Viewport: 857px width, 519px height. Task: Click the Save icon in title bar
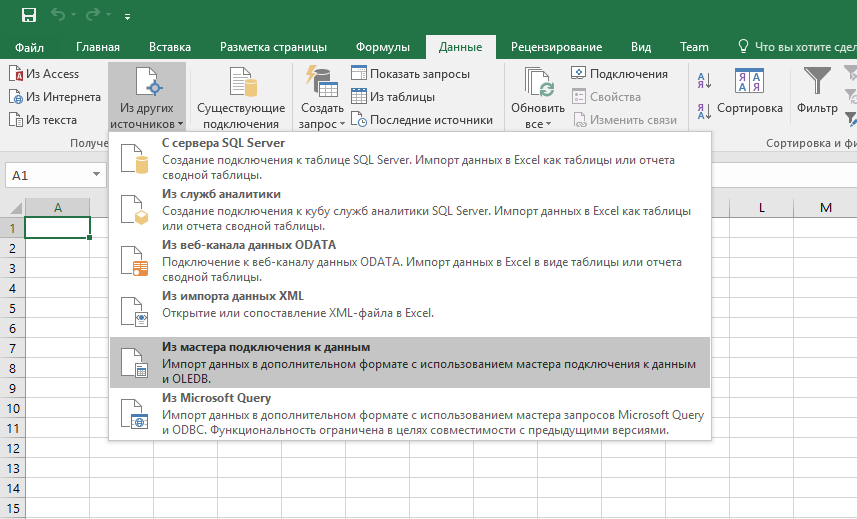(x=29, y=16)
